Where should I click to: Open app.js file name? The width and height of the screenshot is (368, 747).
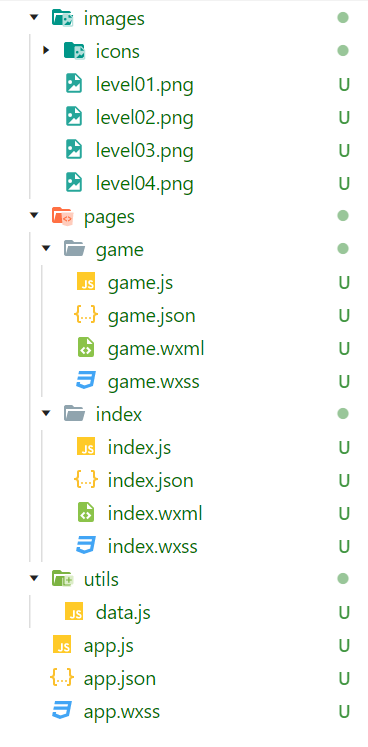(108, 646)
